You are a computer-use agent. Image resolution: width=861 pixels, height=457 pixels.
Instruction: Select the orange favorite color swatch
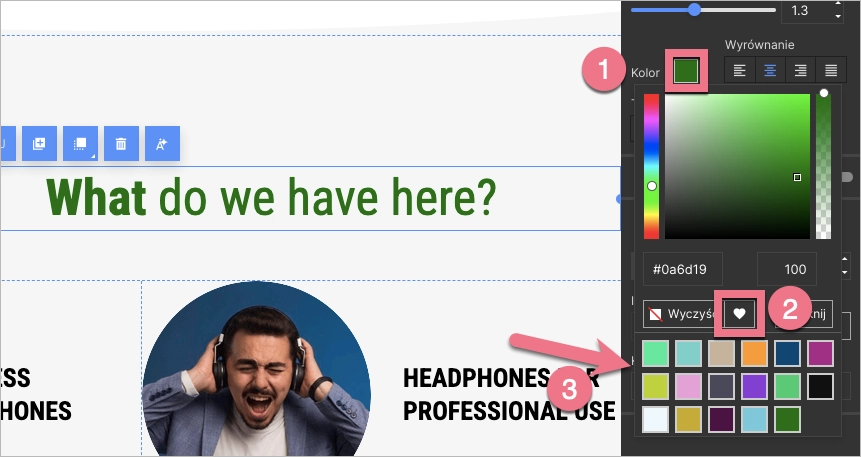754,353
